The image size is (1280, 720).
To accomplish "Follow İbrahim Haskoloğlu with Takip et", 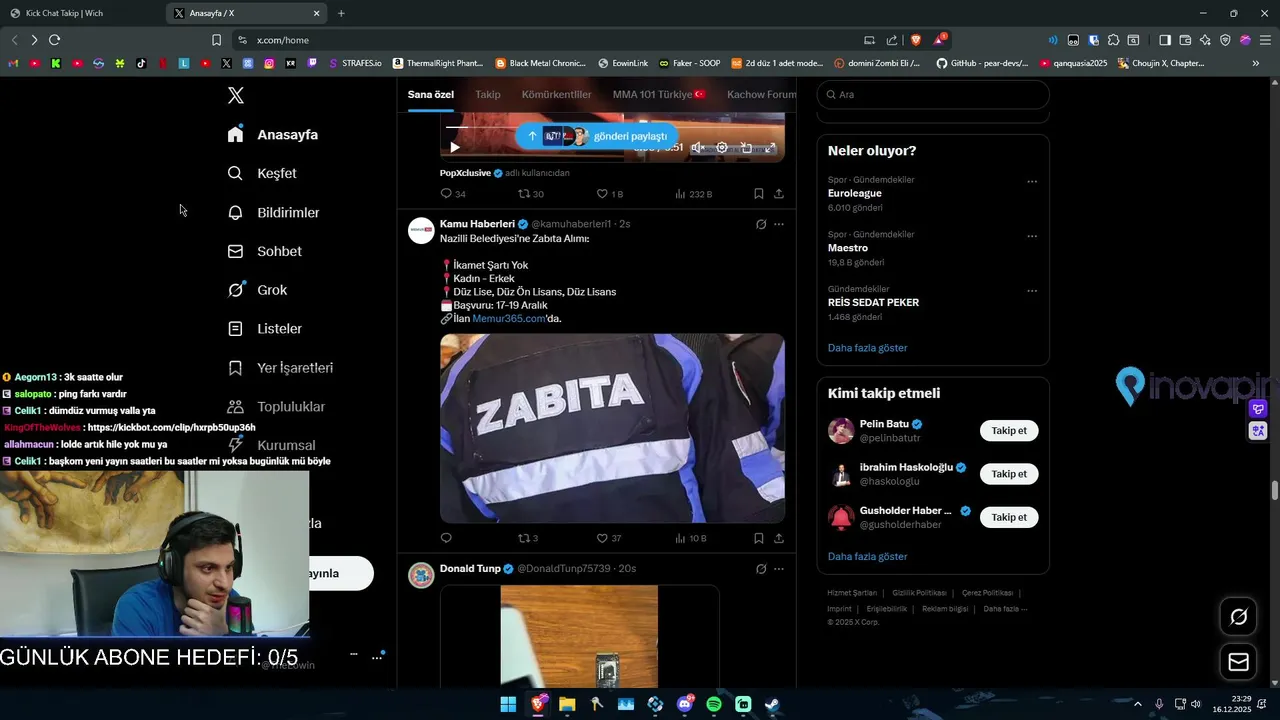I will click(x=1009, y=474).
